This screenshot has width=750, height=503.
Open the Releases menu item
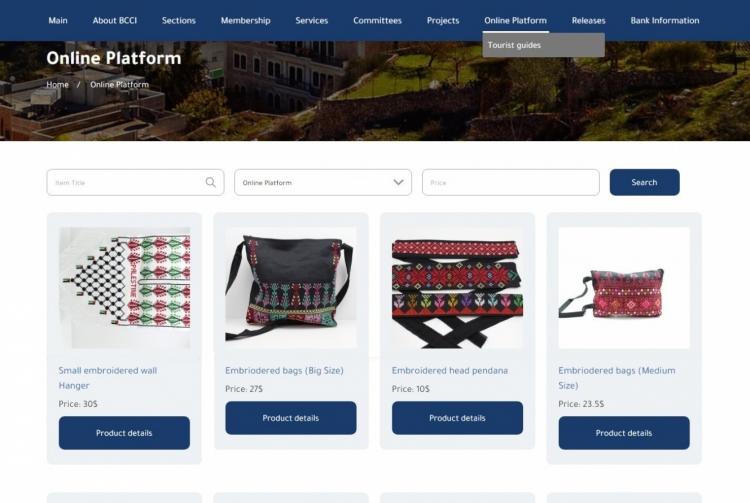pyautogui.click(x=588, y=21)
